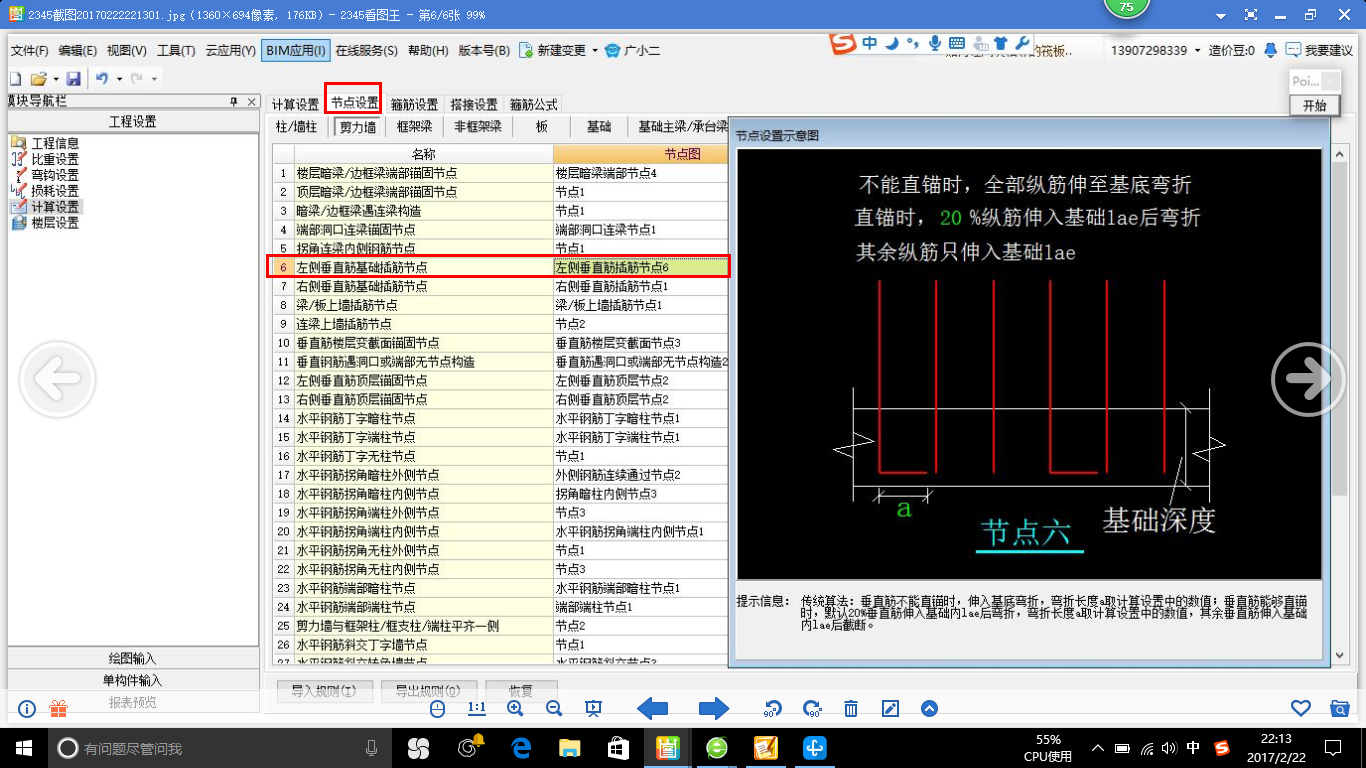
Task: Select the 基础 component tab
Action: (x=598, y=127)
